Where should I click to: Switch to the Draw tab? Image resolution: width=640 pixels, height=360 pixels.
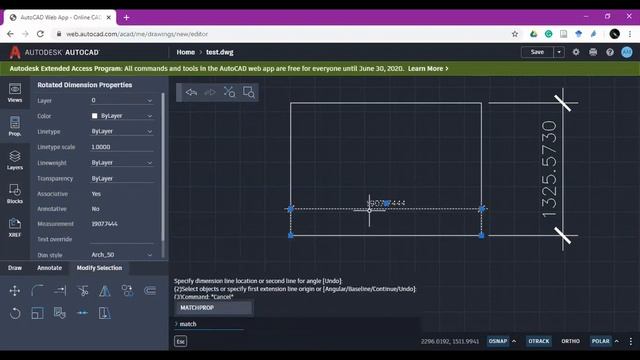[15, 268]
